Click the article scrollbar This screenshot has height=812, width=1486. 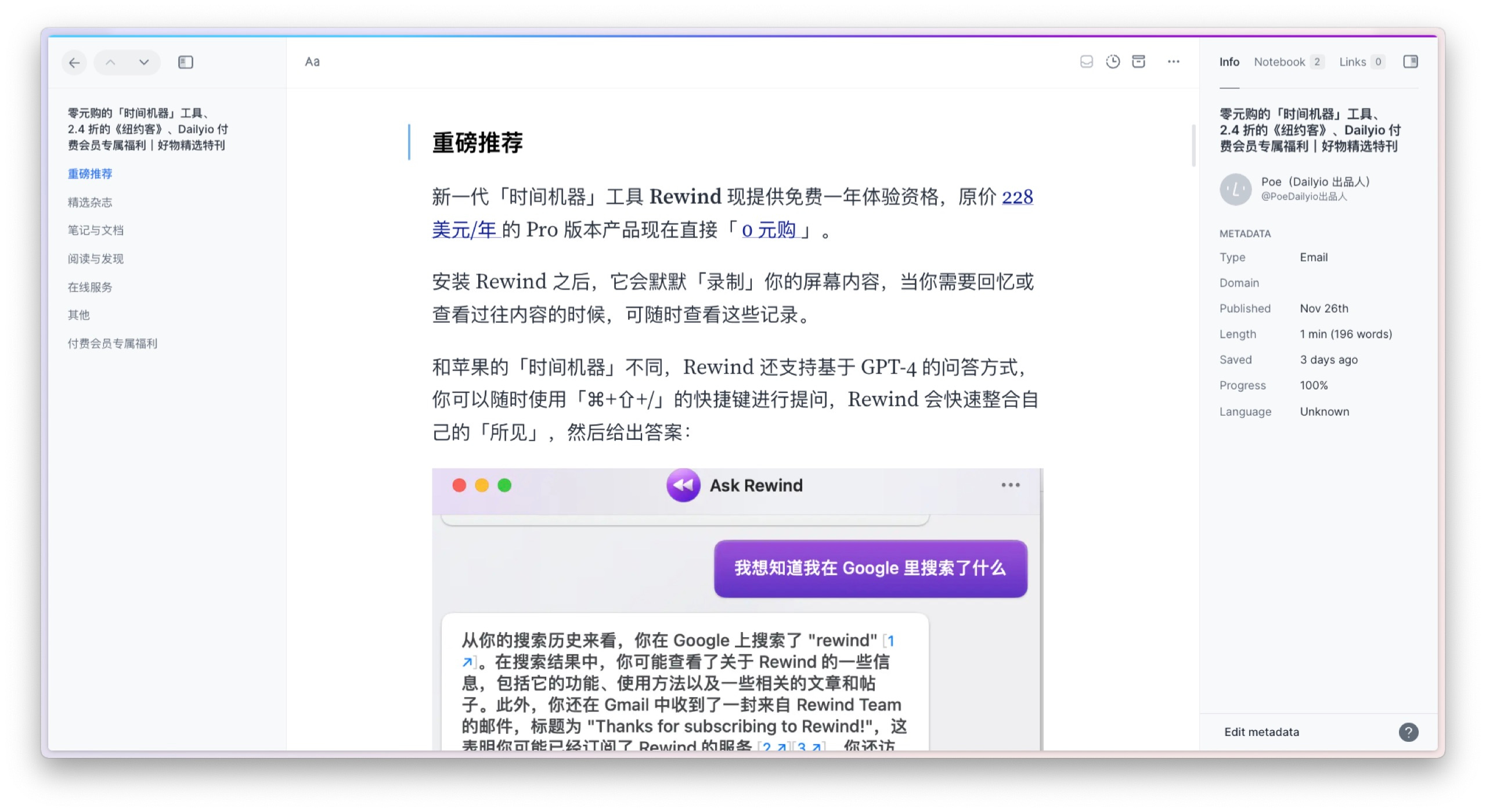coord(1193,145)
